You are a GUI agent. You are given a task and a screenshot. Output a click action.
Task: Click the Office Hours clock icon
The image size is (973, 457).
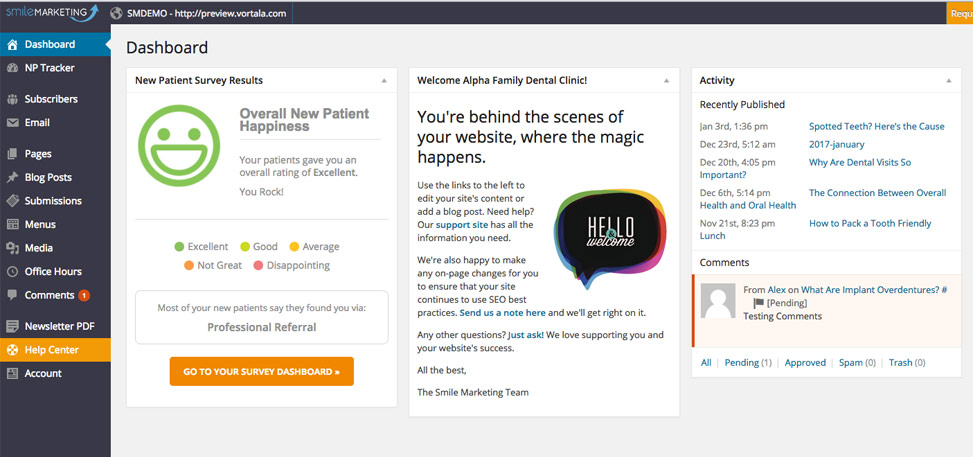point(12,272)
